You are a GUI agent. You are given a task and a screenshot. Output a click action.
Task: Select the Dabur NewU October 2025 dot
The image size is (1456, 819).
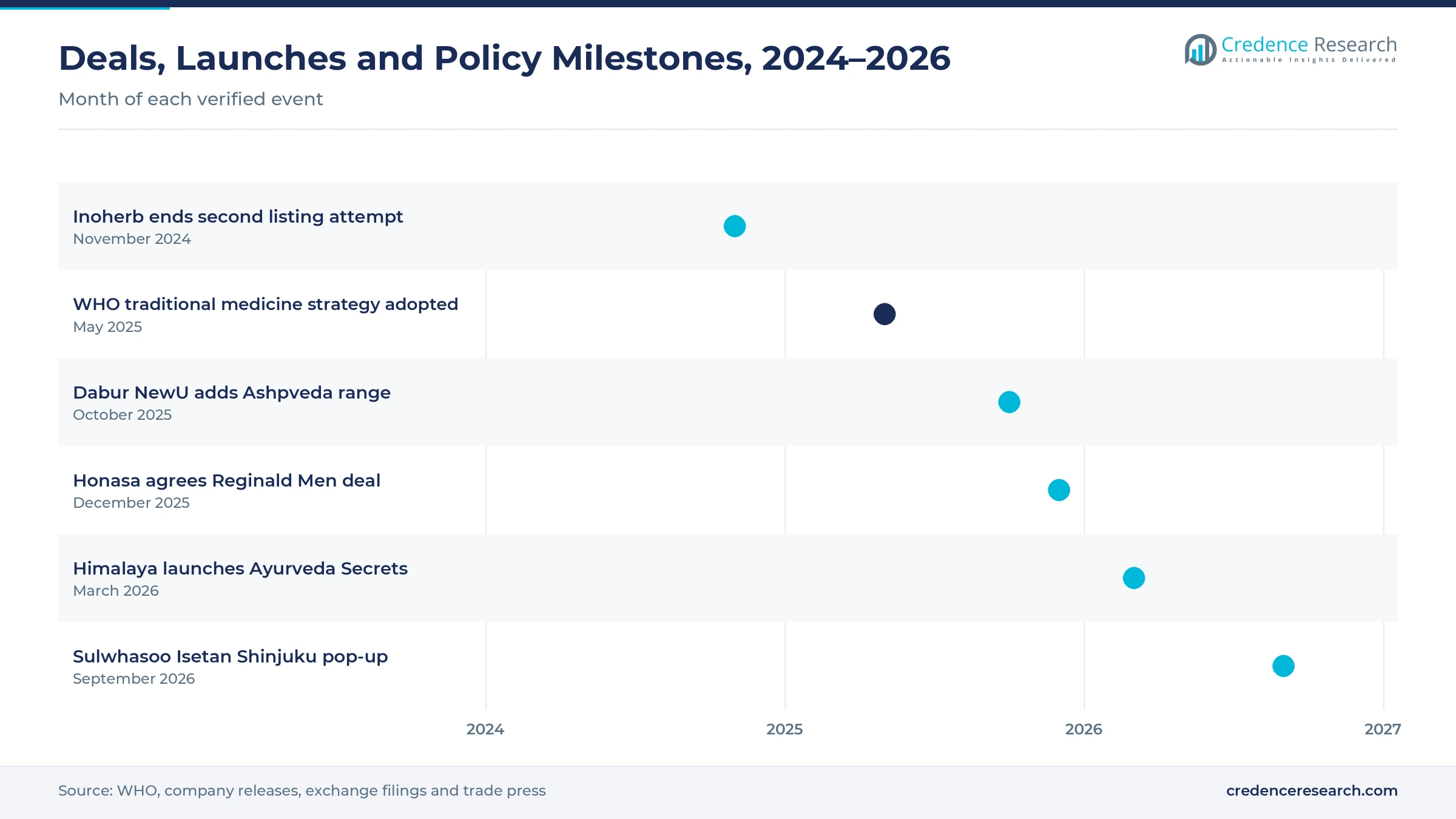click(x=1009, y=402)
